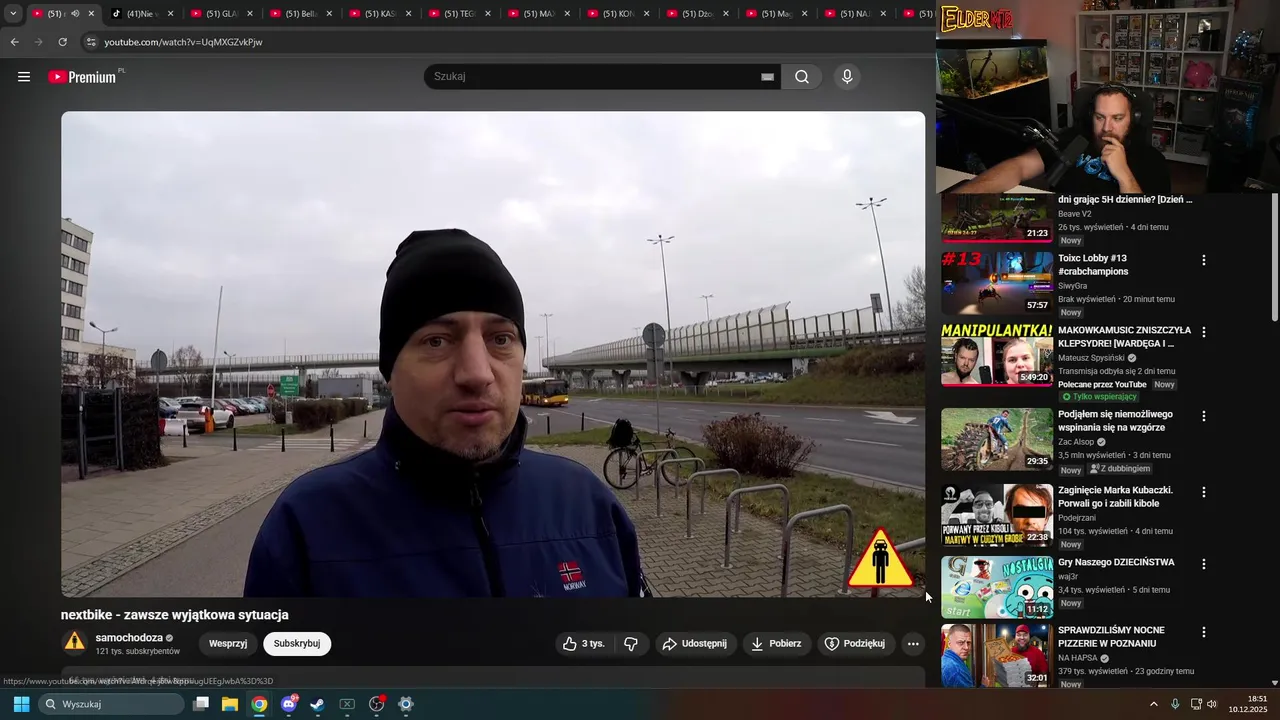Viewport: 1280px width, 720px height.
Task: Open more actions three-dot menu under video
Action: pyautogui.click(x=913, y=644)
